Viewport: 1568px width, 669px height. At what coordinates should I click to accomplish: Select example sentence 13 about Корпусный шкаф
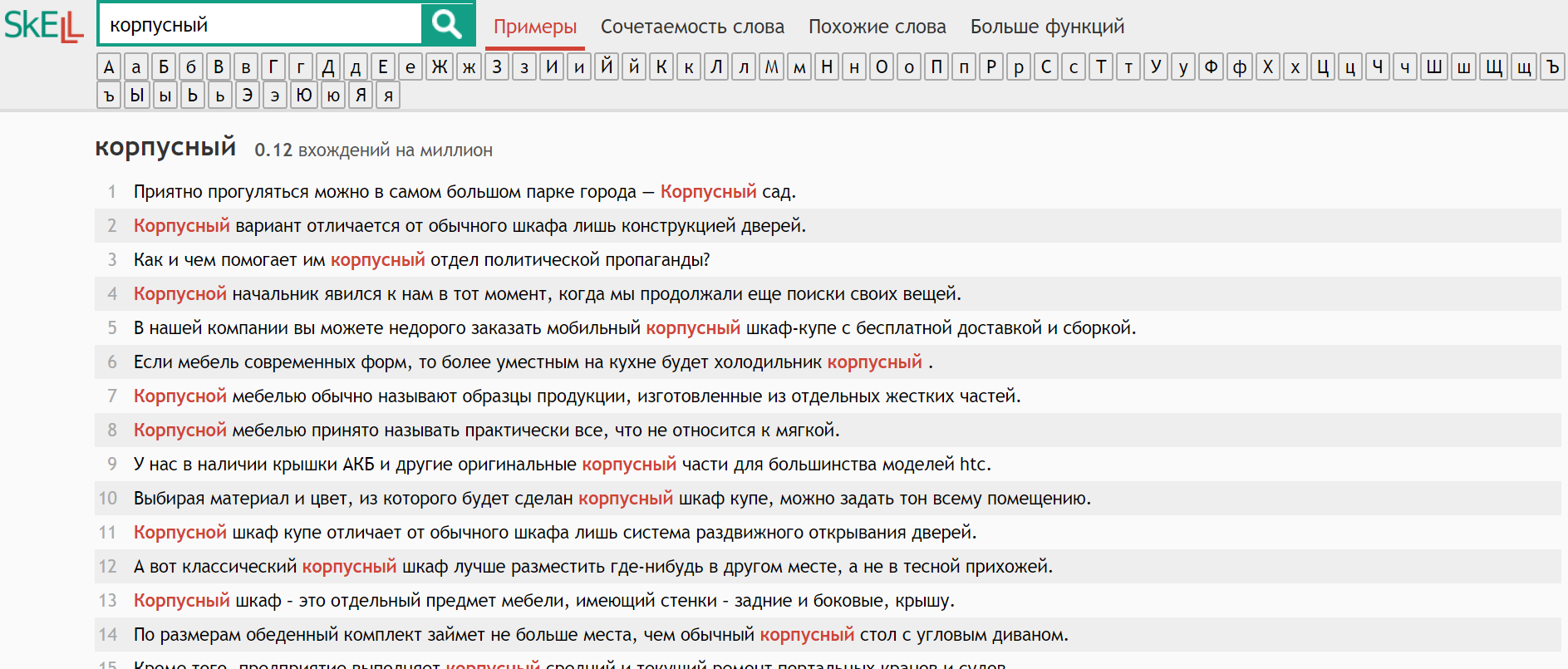click(x=543, y=601)
